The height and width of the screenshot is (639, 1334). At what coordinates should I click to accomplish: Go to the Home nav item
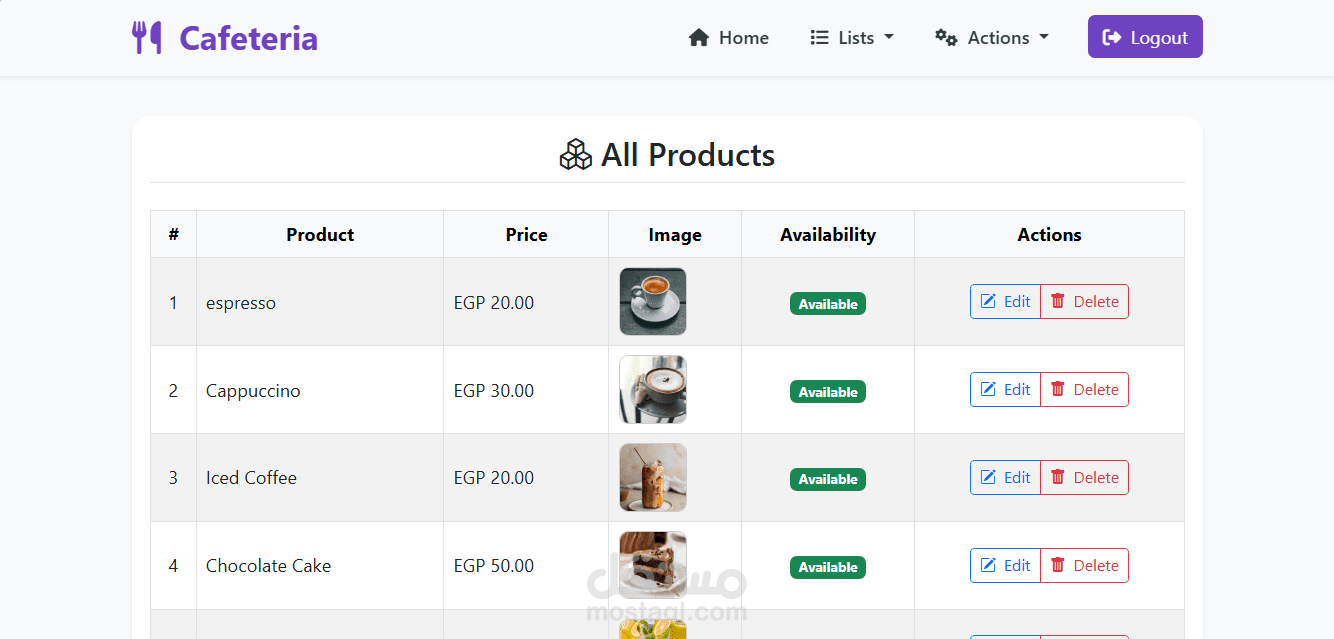click(x=729, y=38)
